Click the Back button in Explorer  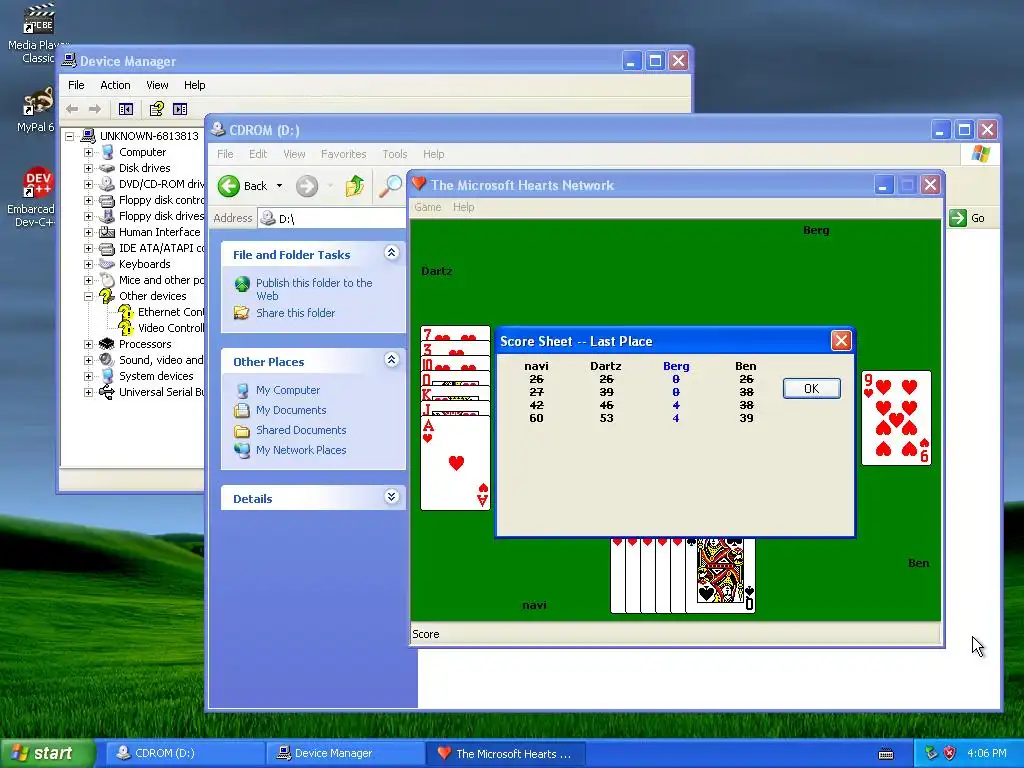click(x=242, y=186)
